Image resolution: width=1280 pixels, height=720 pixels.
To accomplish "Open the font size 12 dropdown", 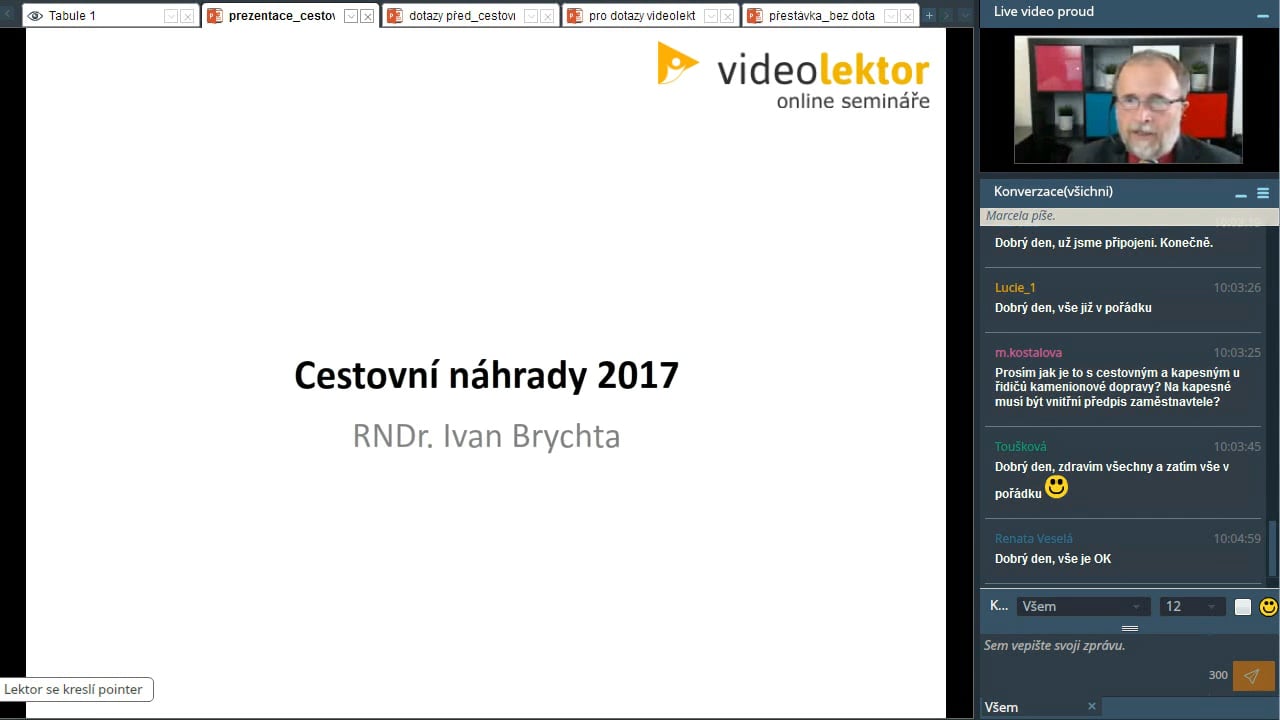I will (x=1192, y=606).
